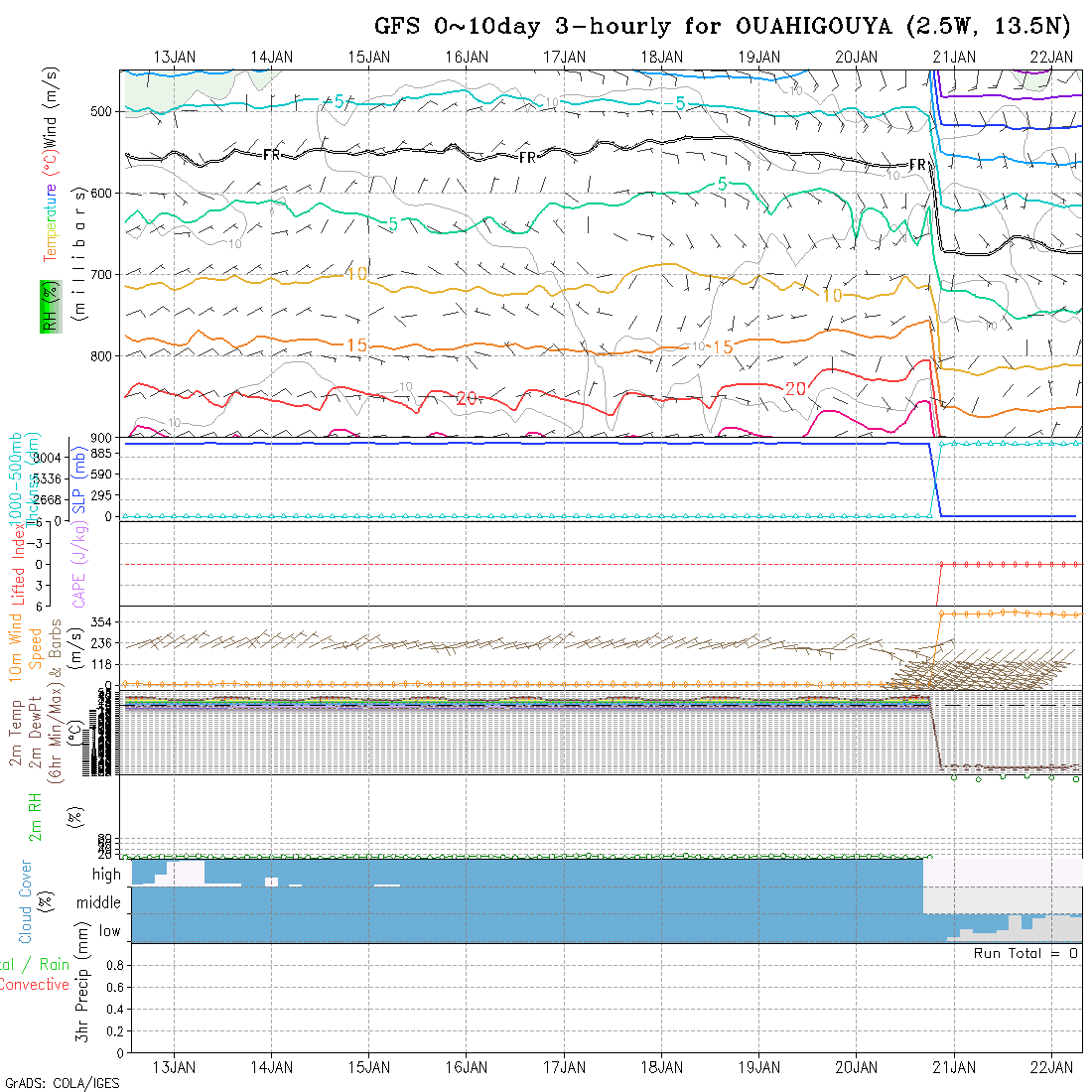The height and width of the screenshot is (1092, 1092).
Task: Select the 'middle' cloud cover row label
Action: [99, 903]
